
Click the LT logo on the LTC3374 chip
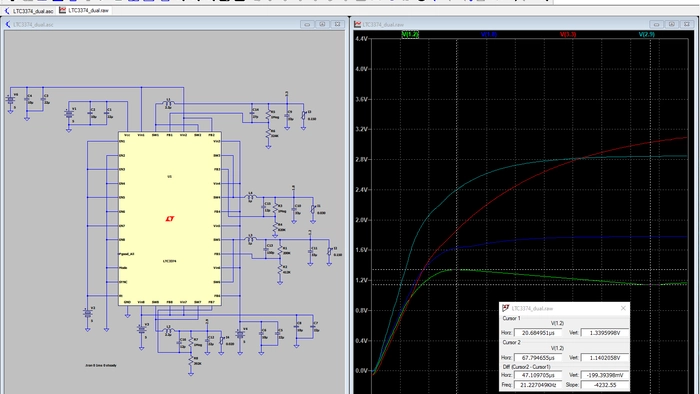pyautogui.click(x=169, y=219)
